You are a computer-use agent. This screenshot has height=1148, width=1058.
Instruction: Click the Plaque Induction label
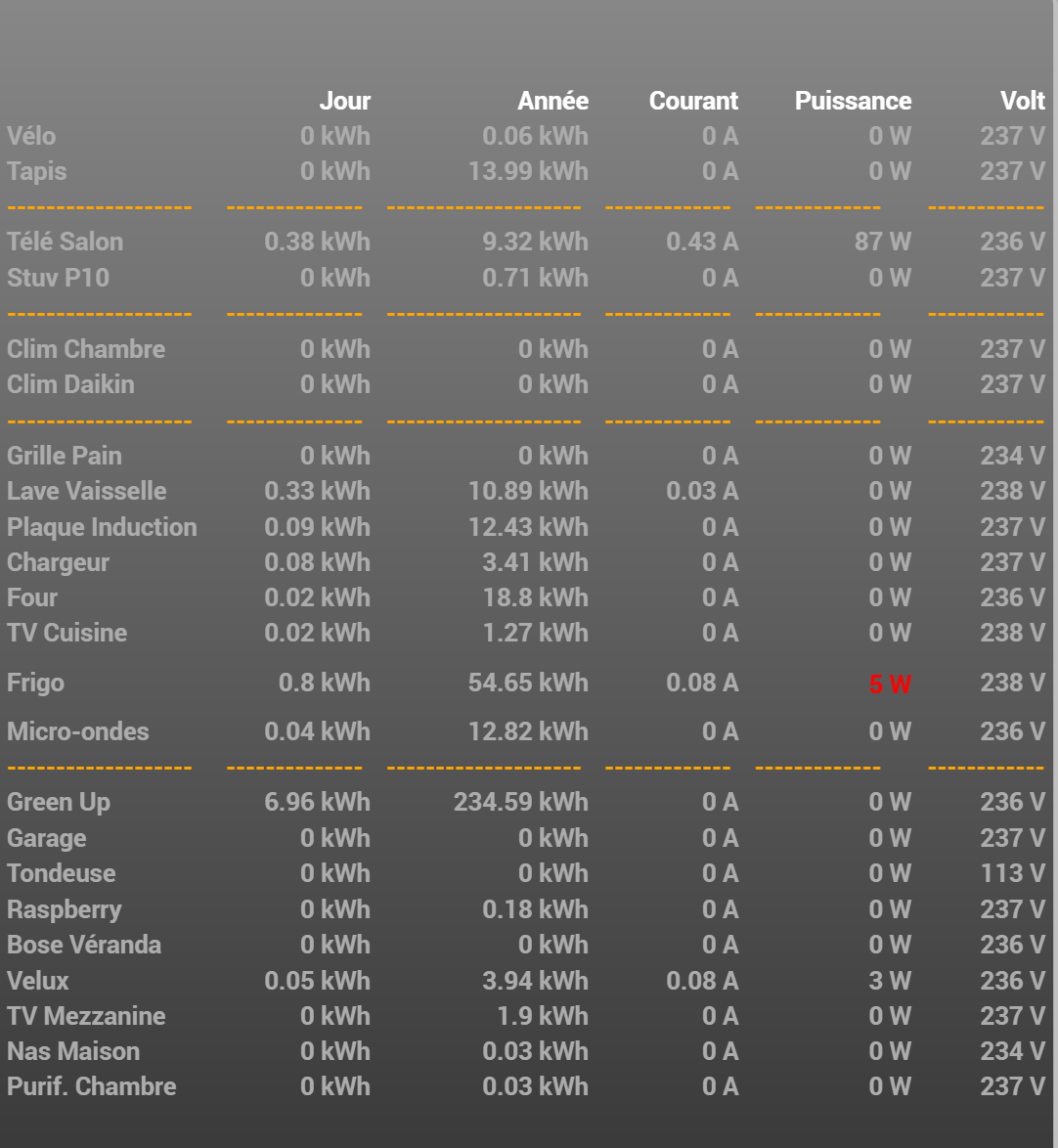click(102, 527)
